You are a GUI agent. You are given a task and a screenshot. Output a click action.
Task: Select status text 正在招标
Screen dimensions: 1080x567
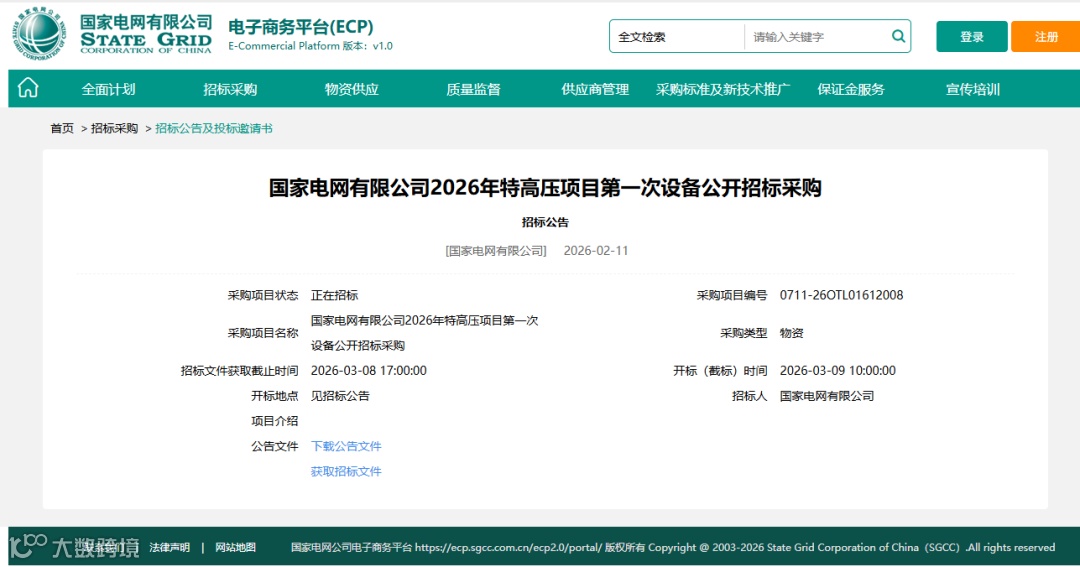click(x=334, y=295)
